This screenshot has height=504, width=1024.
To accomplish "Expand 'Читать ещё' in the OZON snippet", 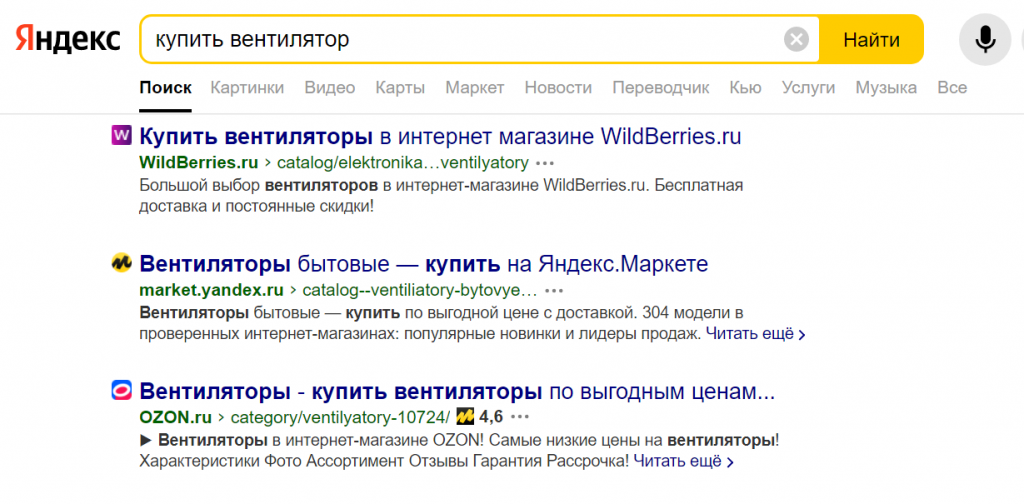I will point(684,462).
